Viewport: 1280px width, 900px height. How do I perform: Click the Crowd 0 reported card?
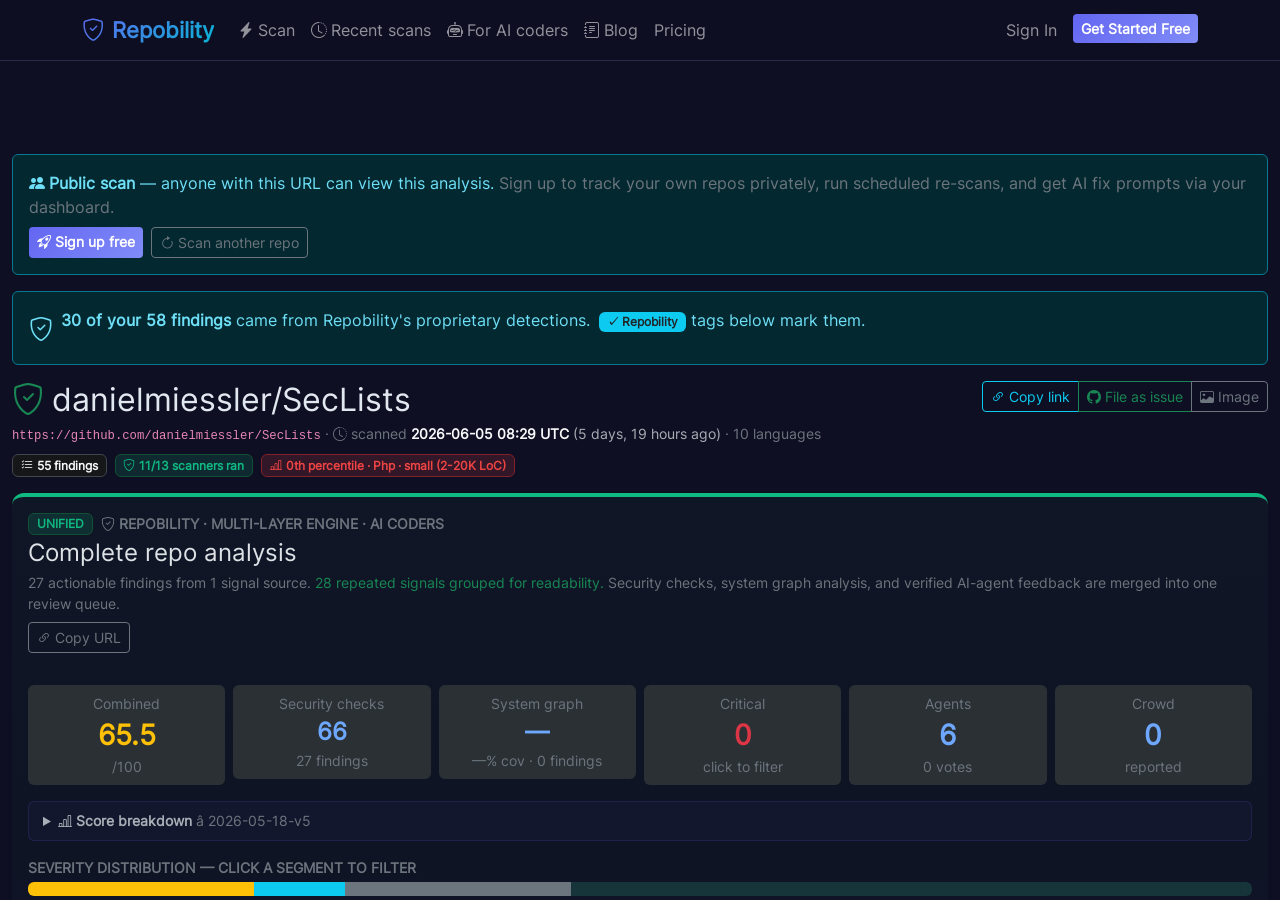point(1153,735)
